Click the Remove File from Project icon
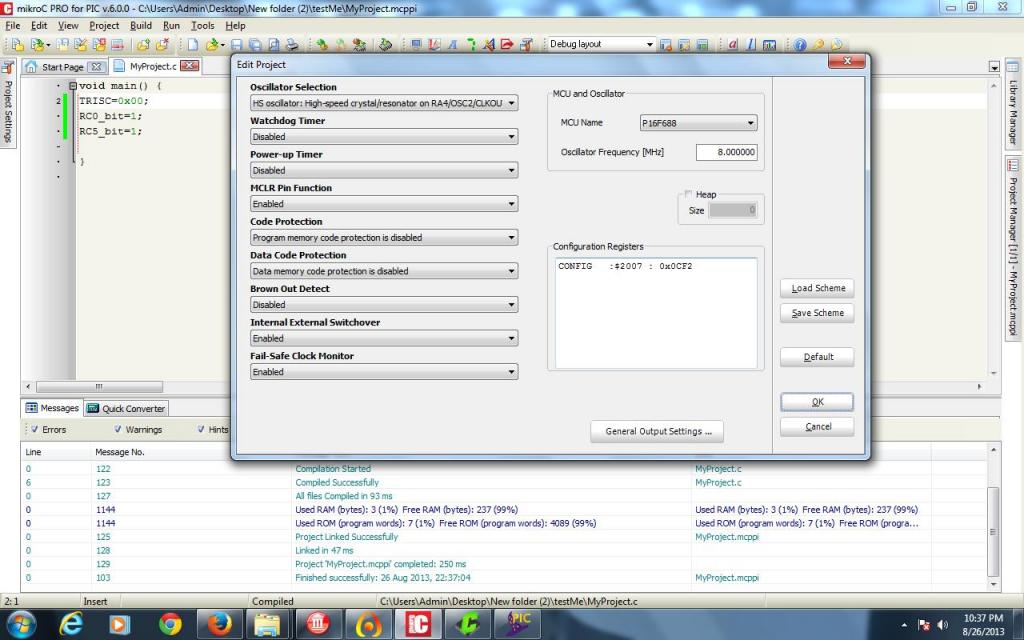Screen dimensions: 1024x640 (162, 44)
